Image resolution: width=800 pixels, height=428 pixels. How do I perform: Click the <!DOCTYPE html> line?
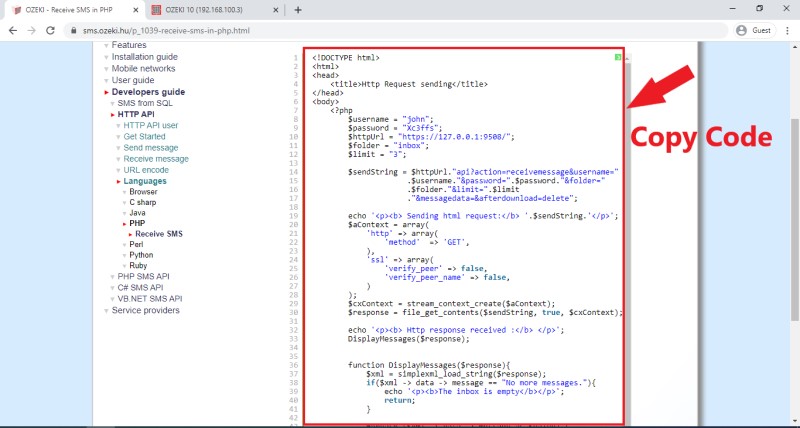(346, 58)
